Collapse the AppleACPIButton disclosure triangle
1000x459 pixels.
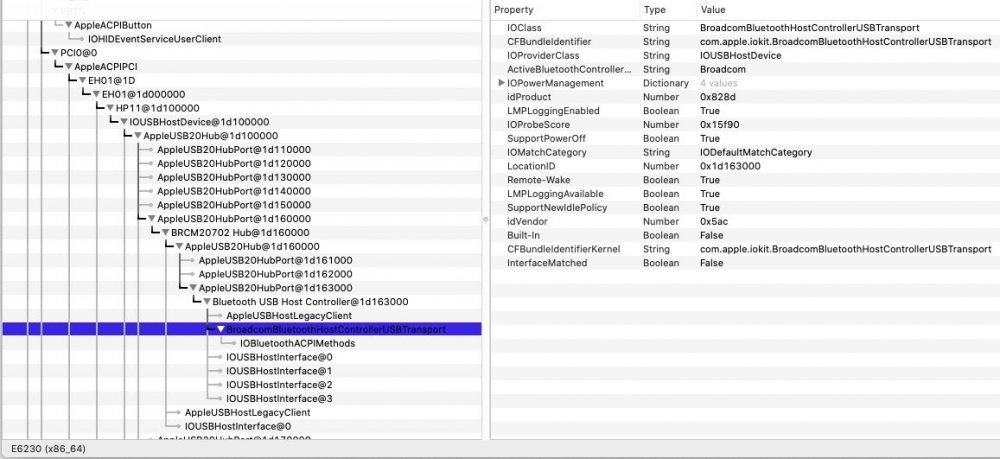tap(68, 24)
